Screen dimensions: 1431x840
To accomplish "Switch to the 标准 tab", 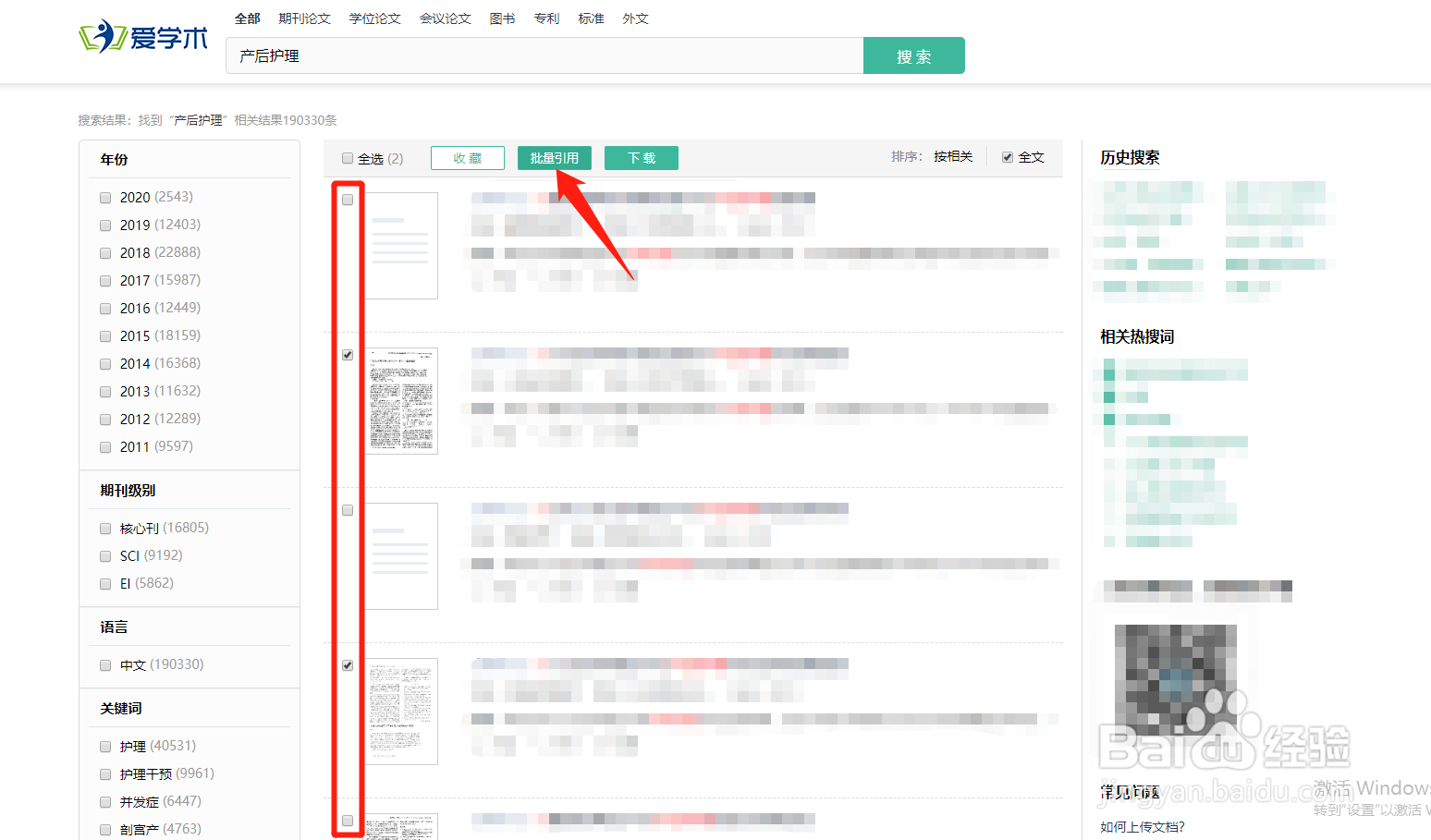I will pos(591,18).
